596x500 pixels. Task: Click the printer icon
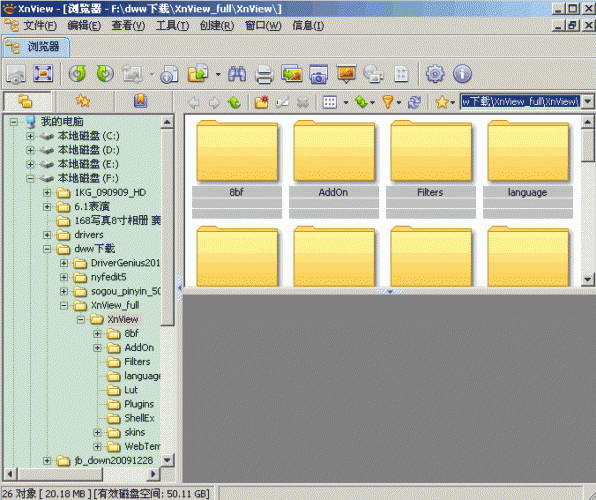(x=264, y=74)
